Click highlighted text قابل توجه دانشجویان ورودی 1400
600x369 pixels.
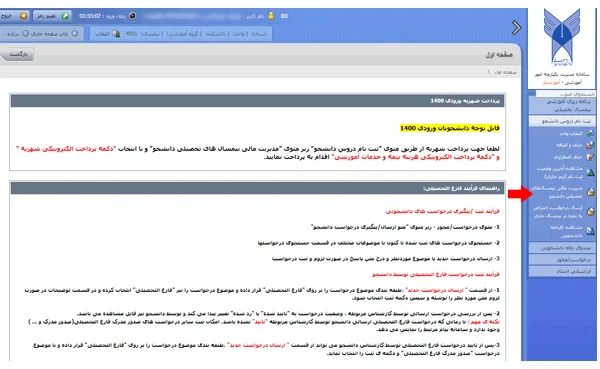450,128
